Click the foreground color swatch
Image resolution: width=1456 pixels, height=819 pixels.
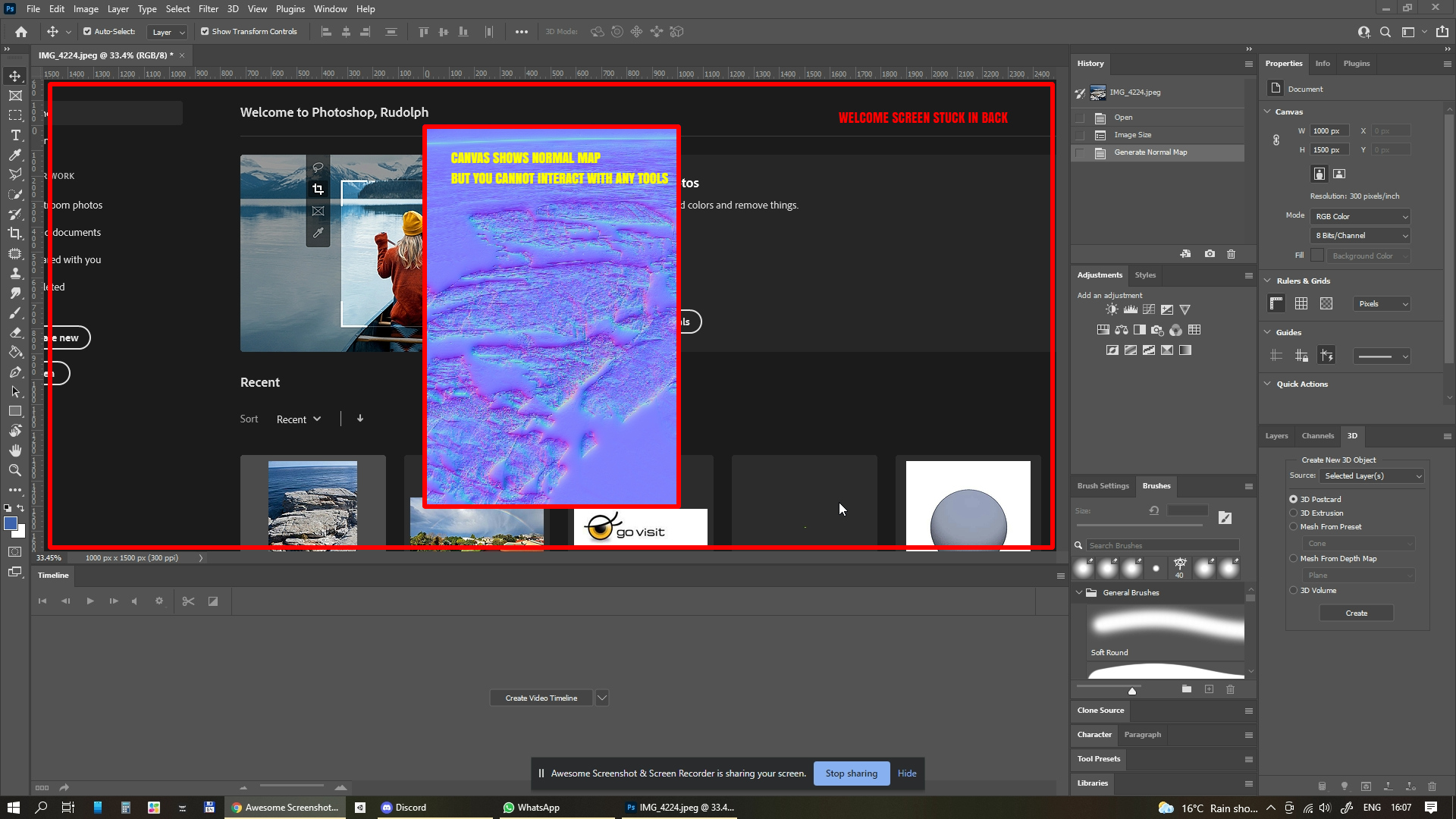(x=11, y=524)
